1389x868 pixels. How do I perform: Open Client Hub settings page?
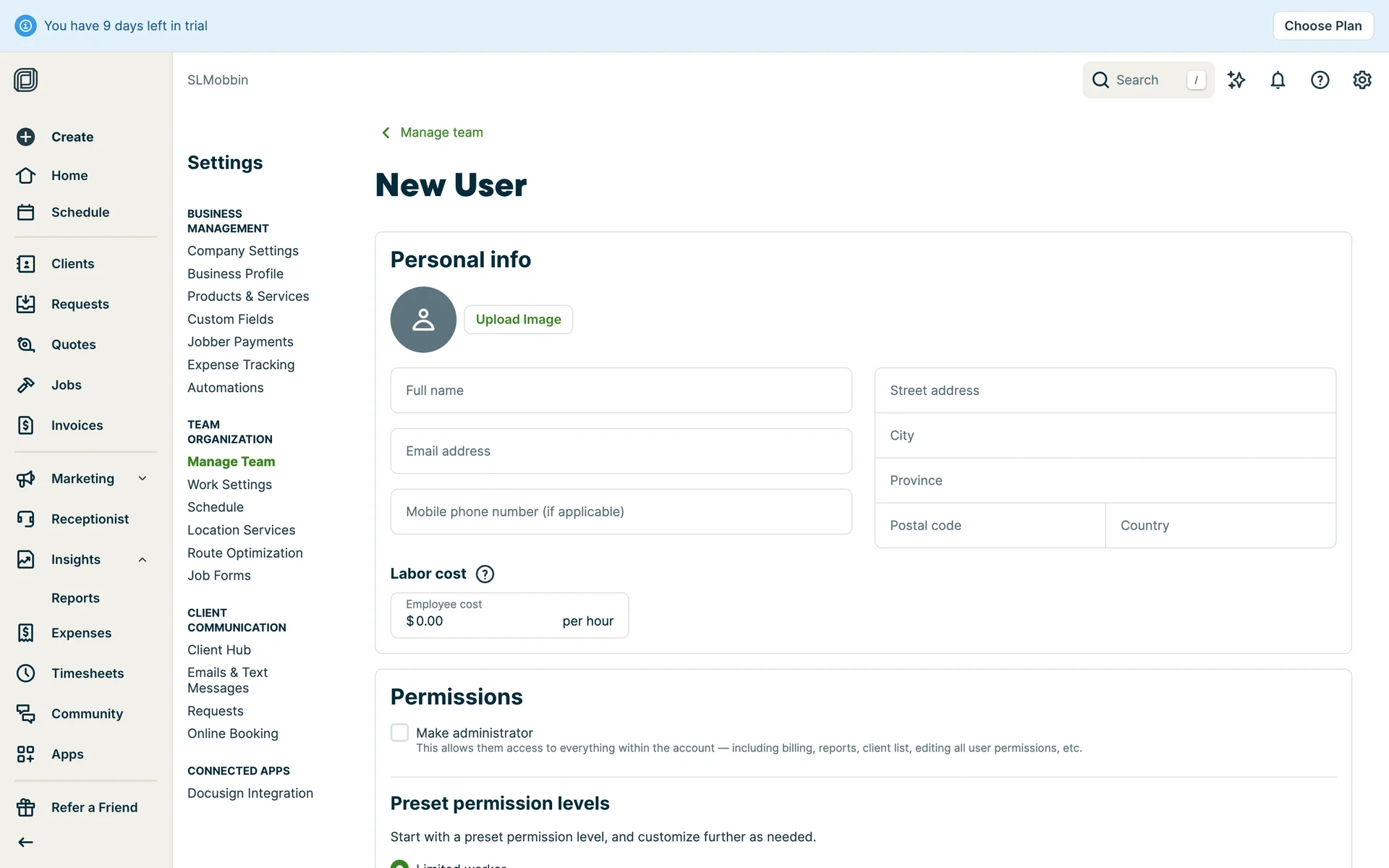[218, 650]
